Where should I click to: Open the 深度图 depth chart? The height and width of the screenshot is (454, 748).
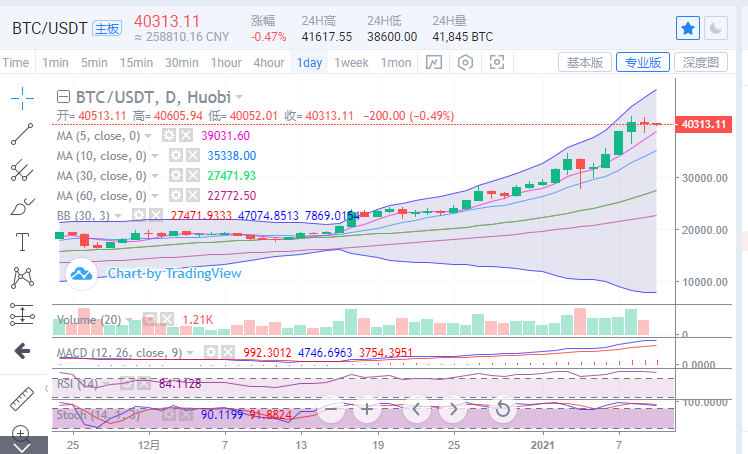pos(701,62)
